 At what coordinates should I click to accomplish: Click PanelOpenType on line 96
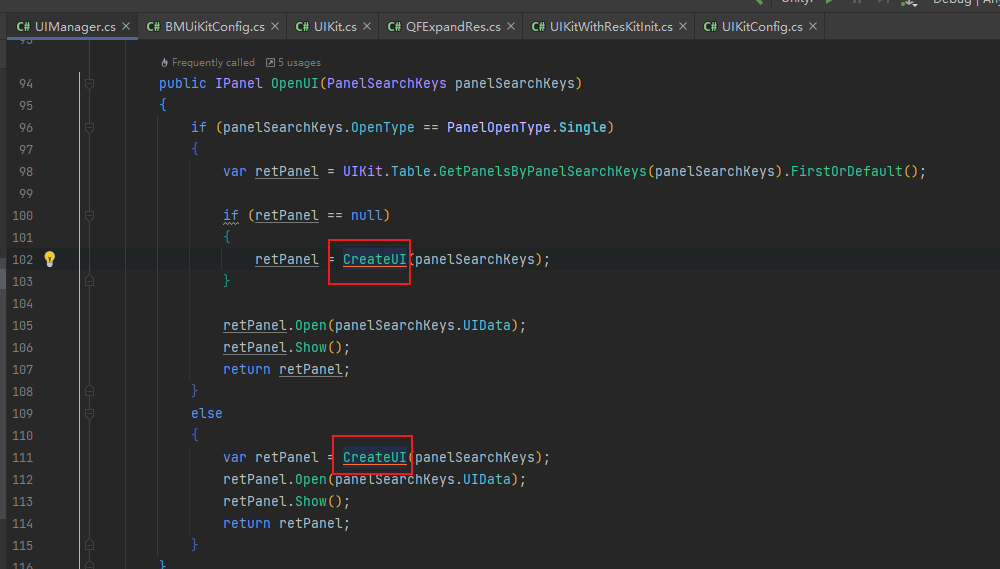coord(499,128)
